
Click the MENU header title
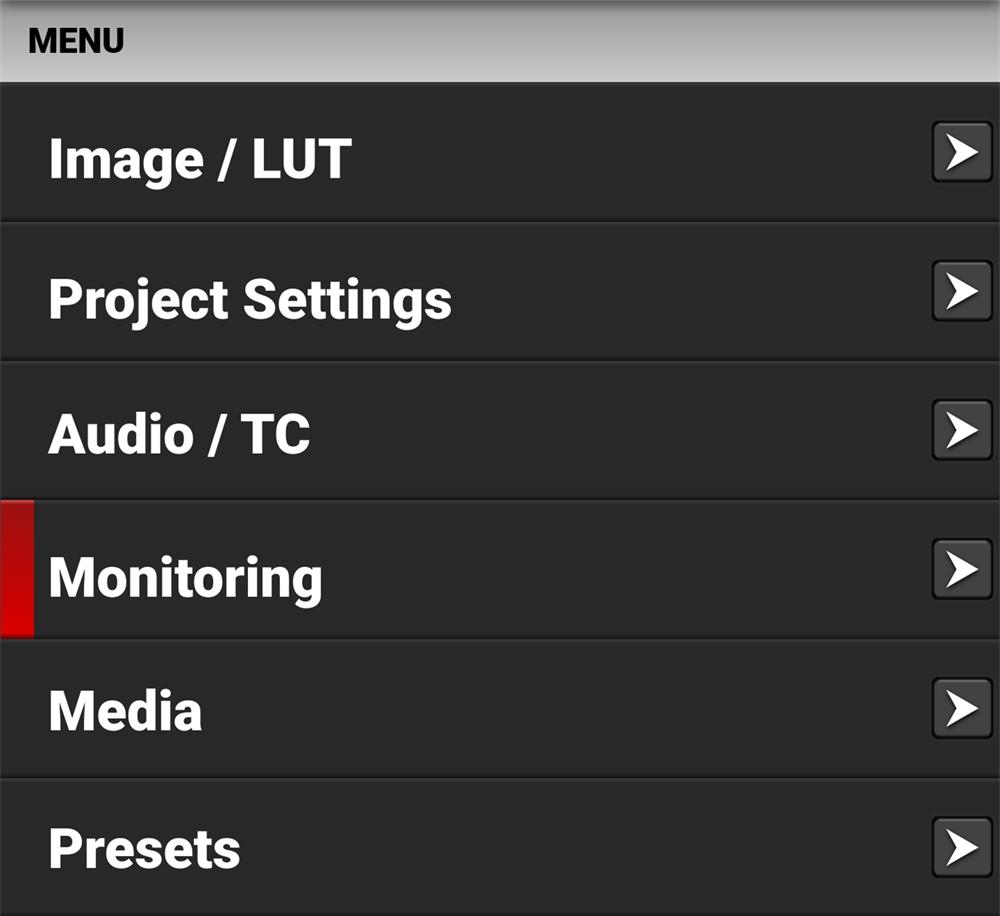76,41
